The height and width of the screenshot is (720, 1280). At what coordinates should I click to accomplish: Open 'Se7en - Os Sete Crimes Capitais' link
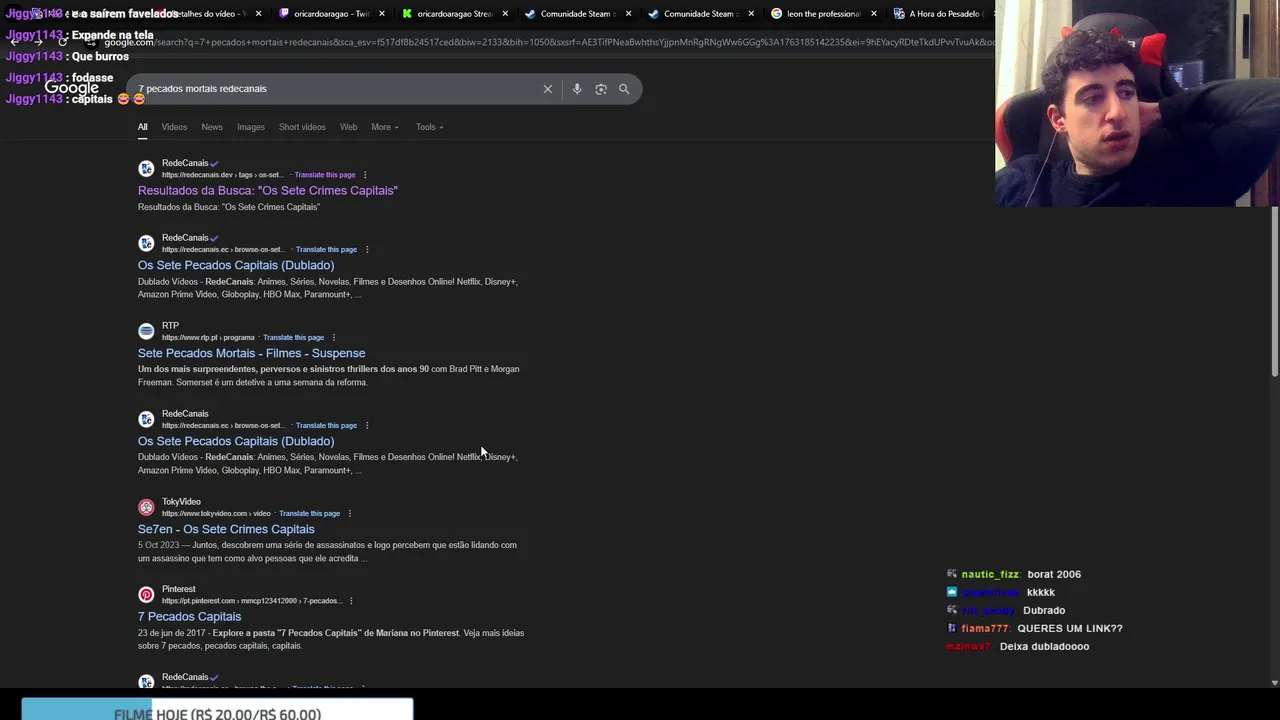[226, 529]
